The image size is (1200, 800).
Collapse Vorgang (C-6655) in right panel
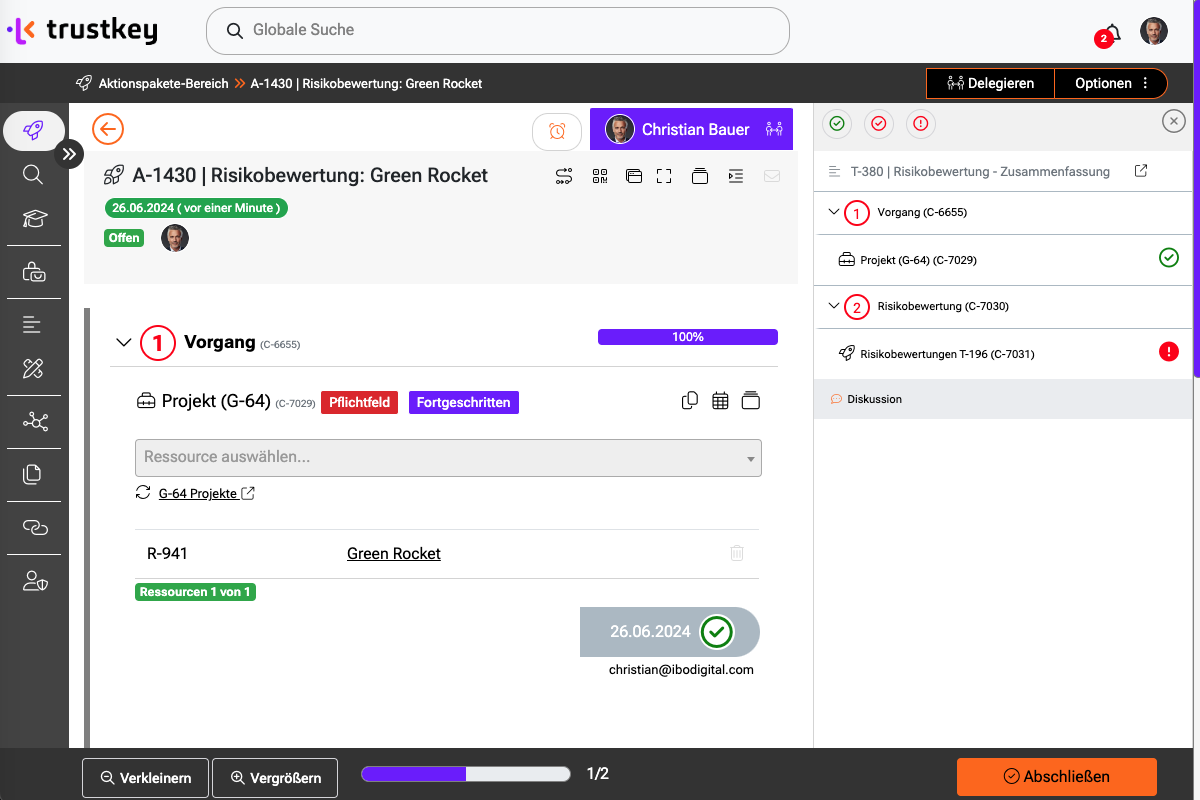(834, 212)
